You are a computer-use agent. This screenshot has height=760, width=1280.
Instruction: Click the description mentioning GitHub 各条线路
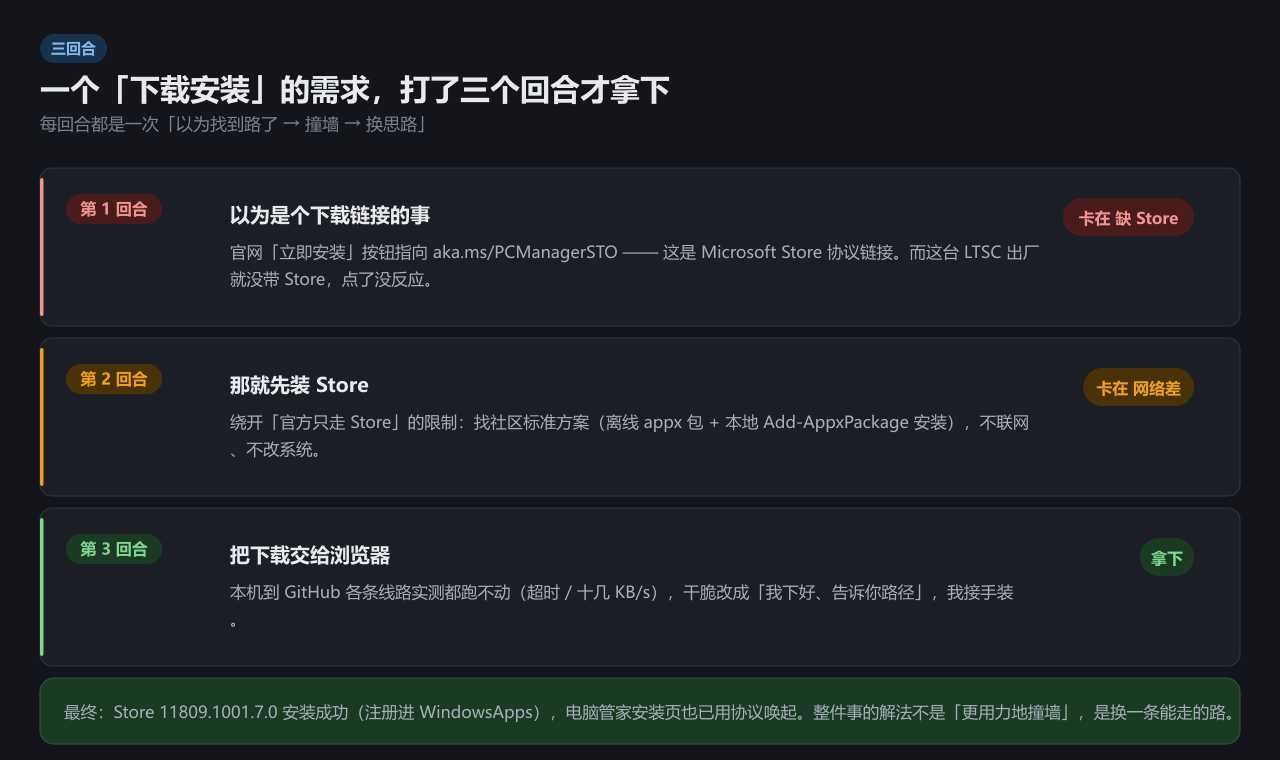point(622,606)
